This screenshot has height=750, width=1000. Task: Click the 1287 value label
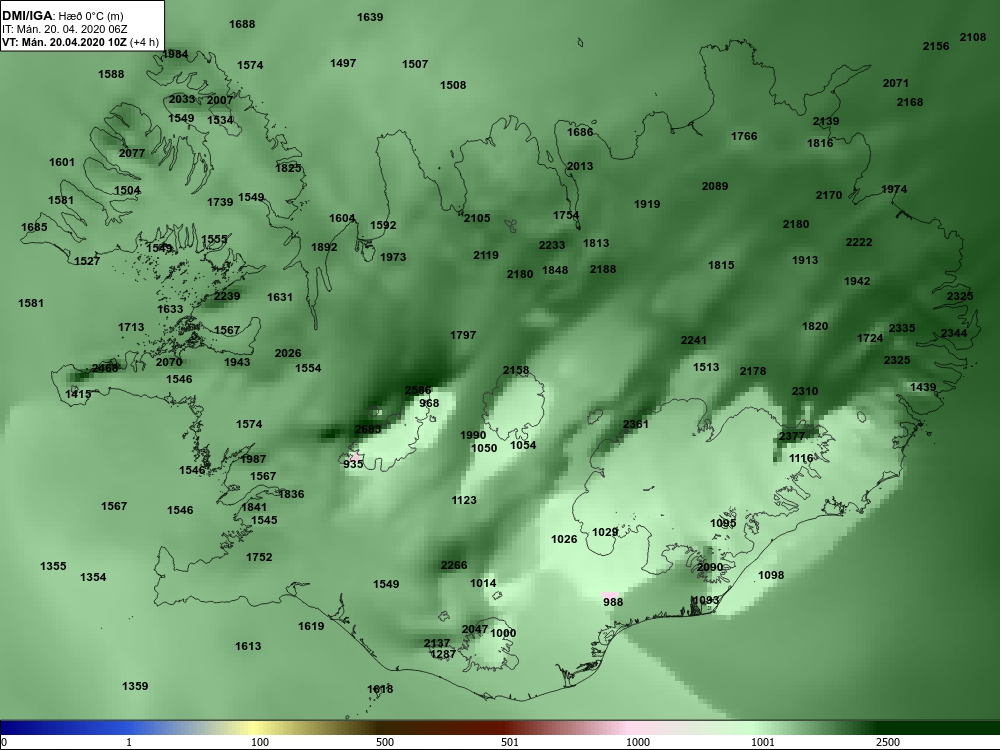pos(443,654)
